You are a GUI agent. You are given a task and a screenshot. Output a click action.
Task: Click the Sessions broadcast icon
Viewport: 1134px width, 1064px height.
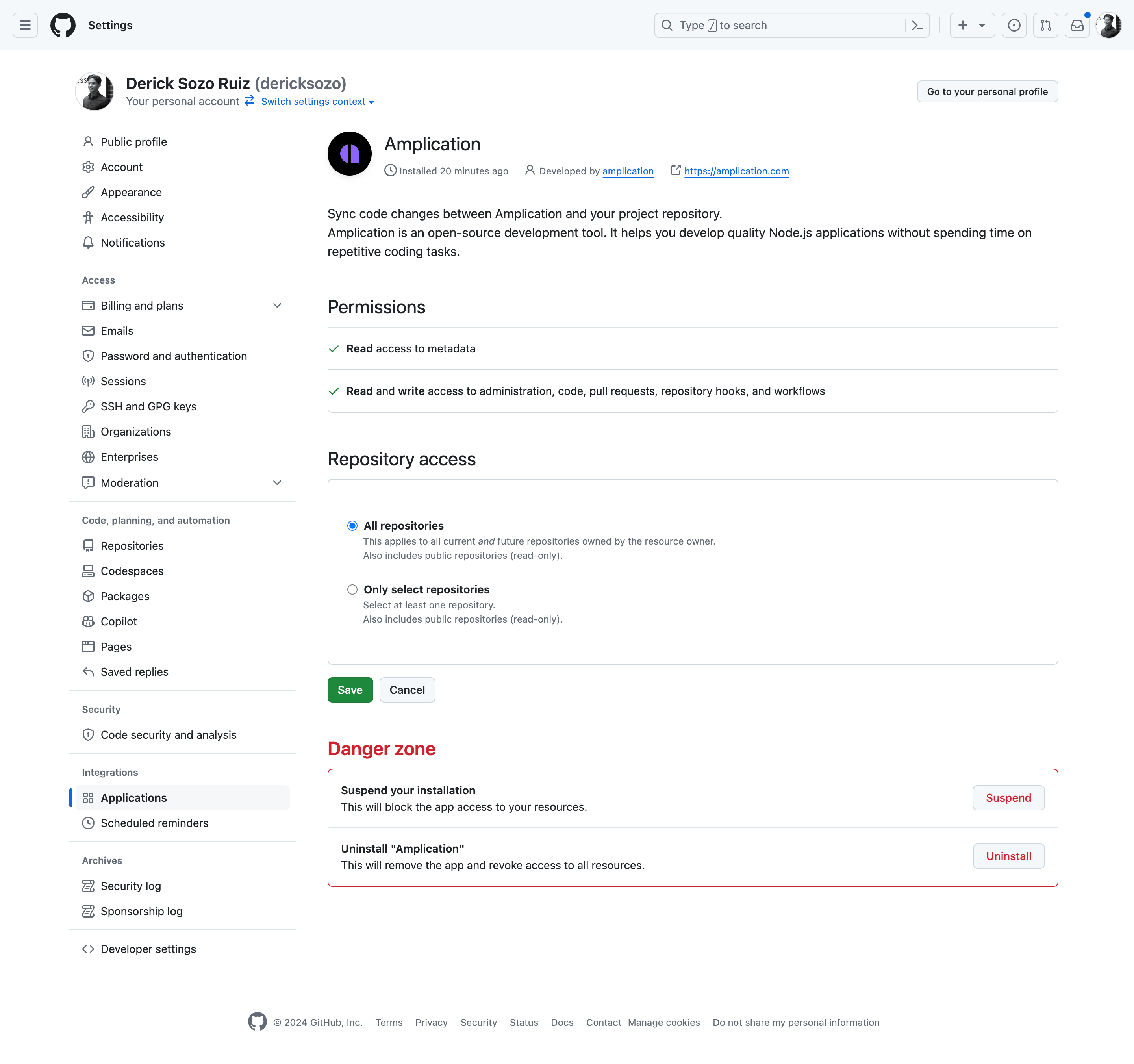(88, 381)
